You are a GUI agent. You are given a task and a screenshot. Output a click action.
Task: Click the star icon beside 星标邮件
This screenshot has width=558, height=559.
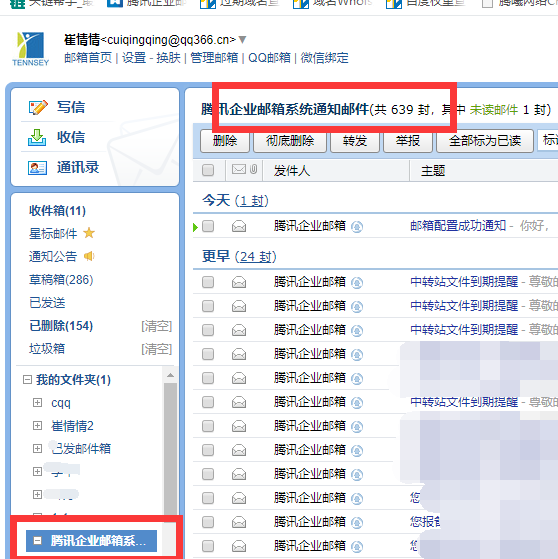click(x=89, y=233)
